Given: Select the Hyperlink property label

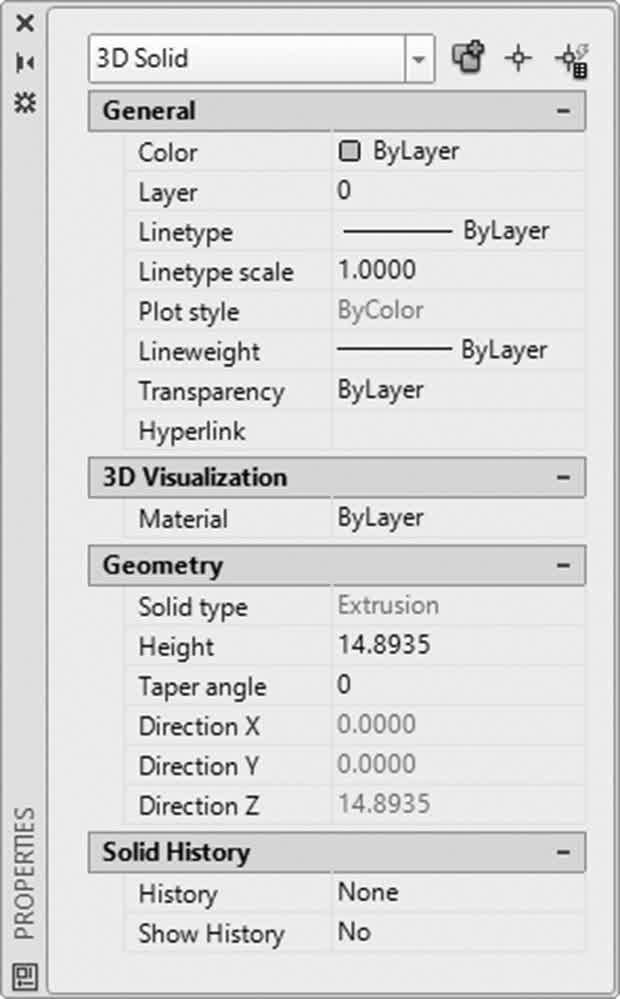Looking at the screenshot, I should tap(192, 432).
